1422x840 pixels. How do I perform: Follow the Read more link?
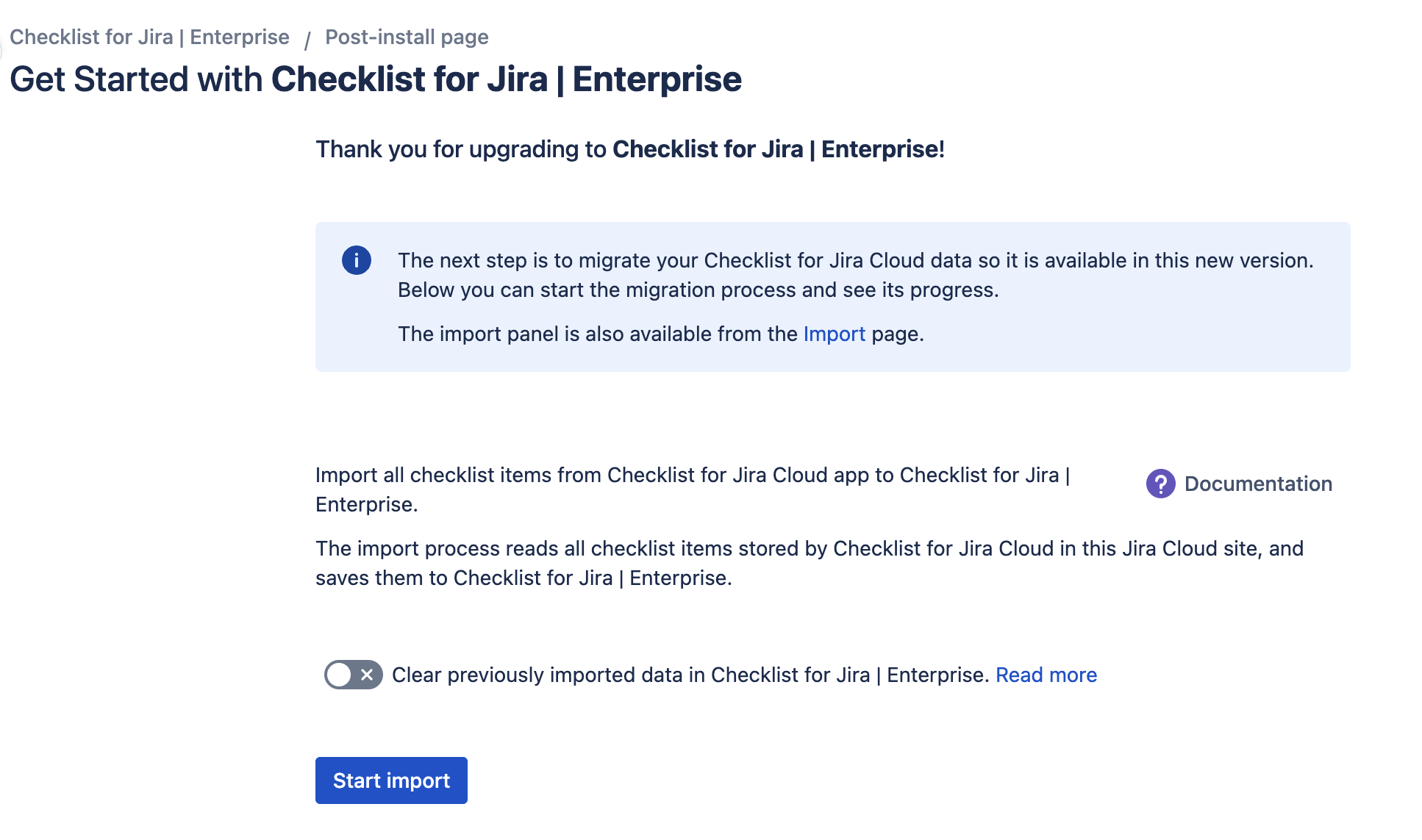tap(1046, 675)
